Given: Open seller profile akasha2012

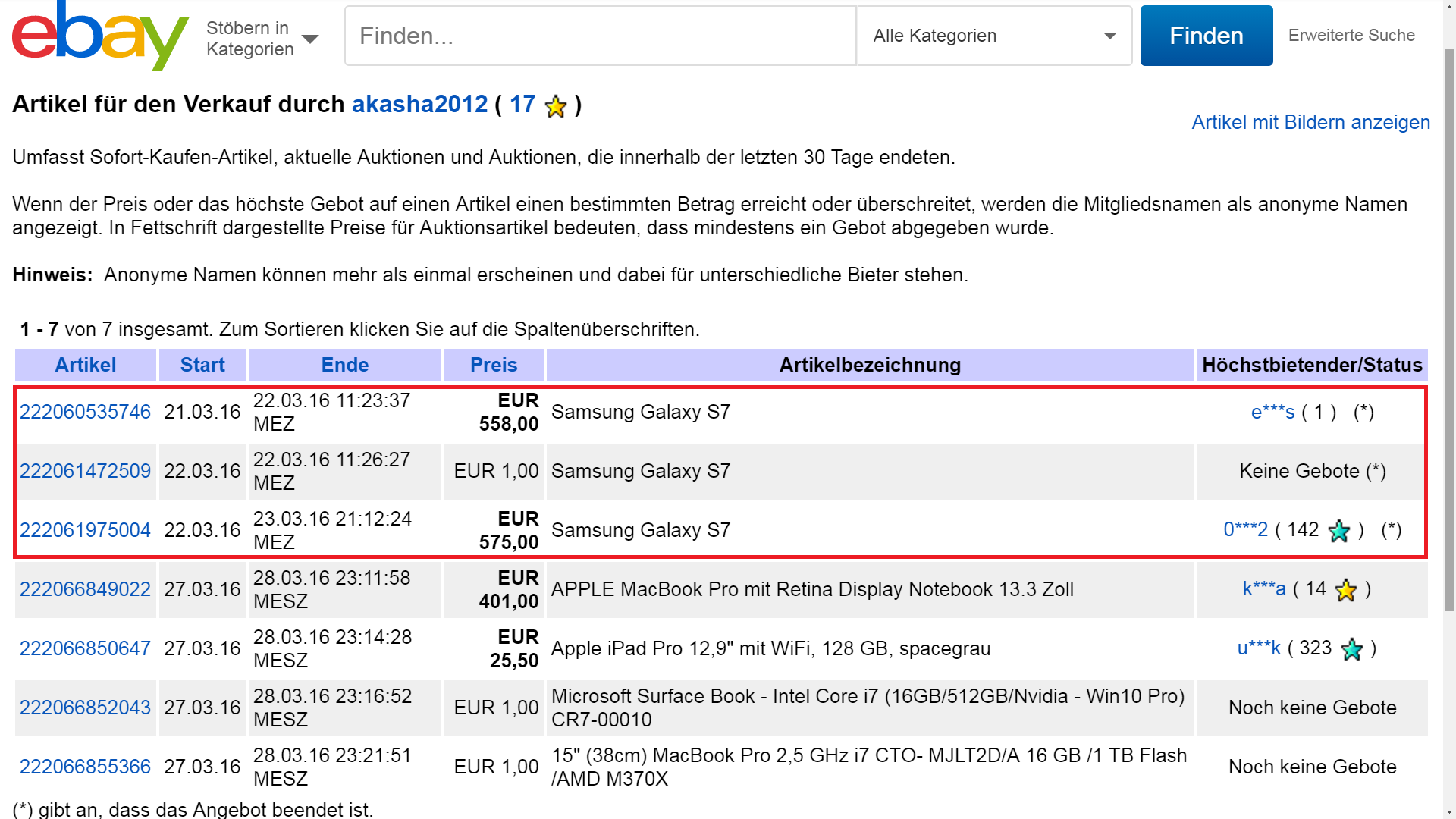Looking at the screenshot, I should pyautogui.click(x=420, y=104).
